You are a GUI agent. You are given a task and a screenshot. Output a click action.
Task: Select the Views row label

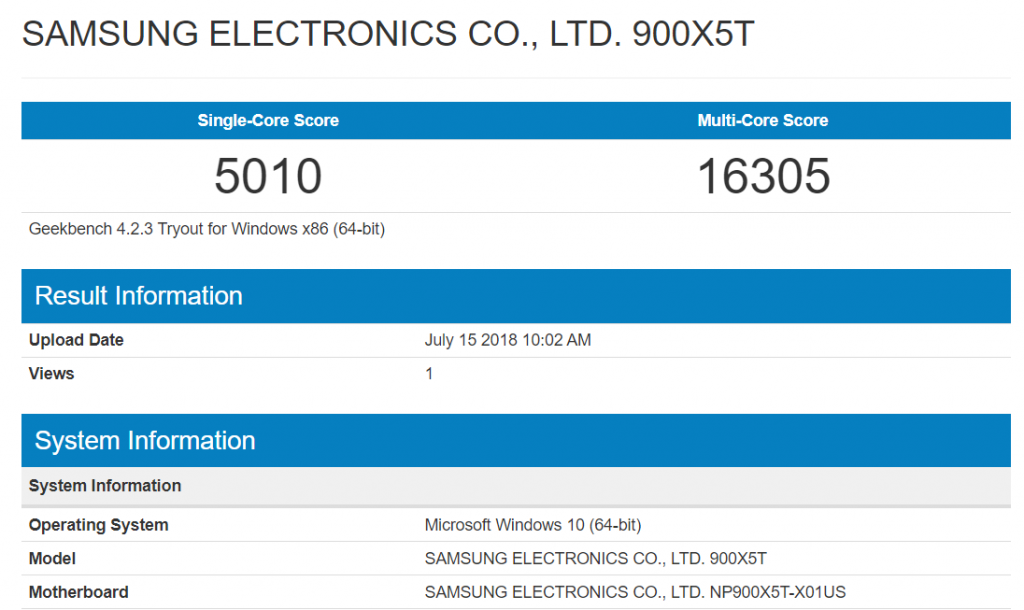coord(52,374)
